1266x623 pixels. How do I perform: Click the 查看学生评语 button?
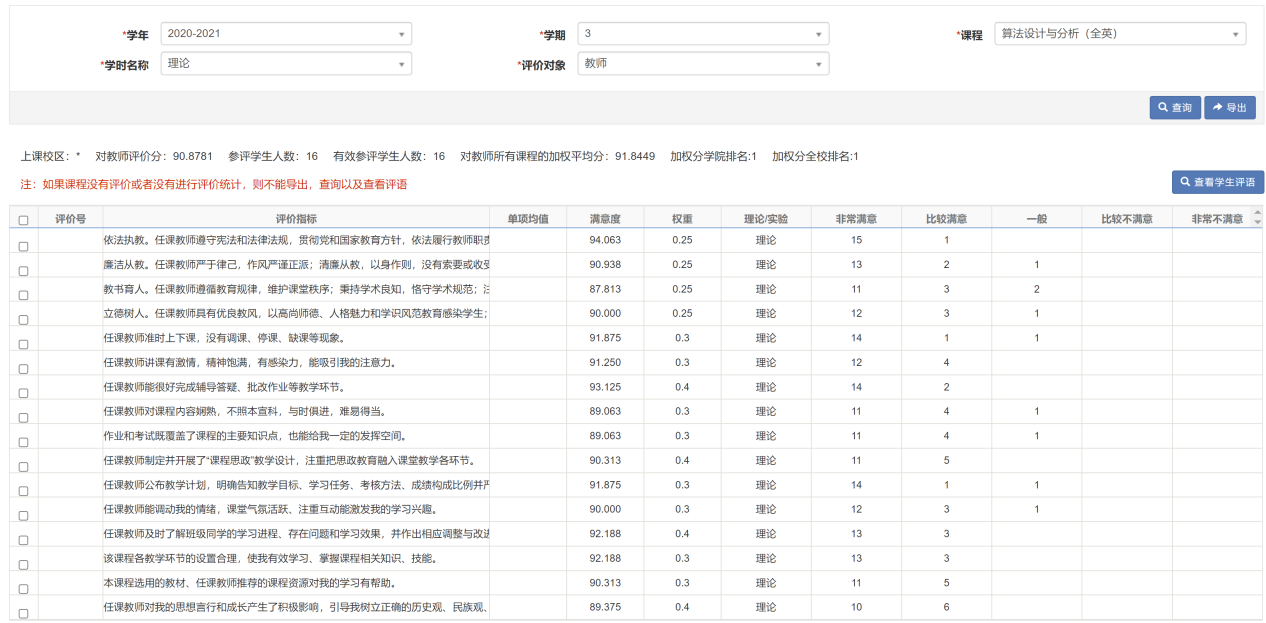click(x=1217, y=182)
